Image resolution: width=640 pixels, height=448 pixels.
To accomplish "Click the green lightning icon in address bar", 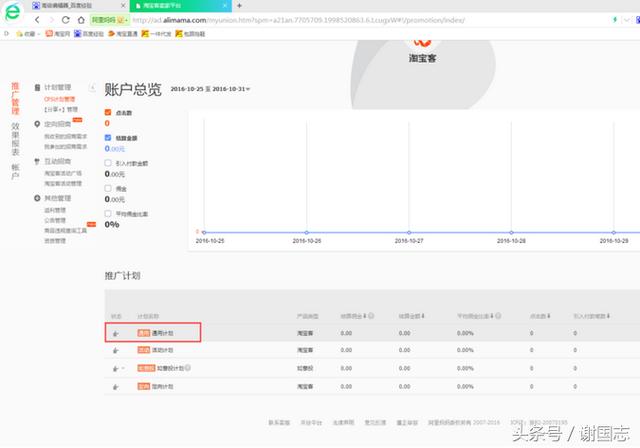I will 614,20.
